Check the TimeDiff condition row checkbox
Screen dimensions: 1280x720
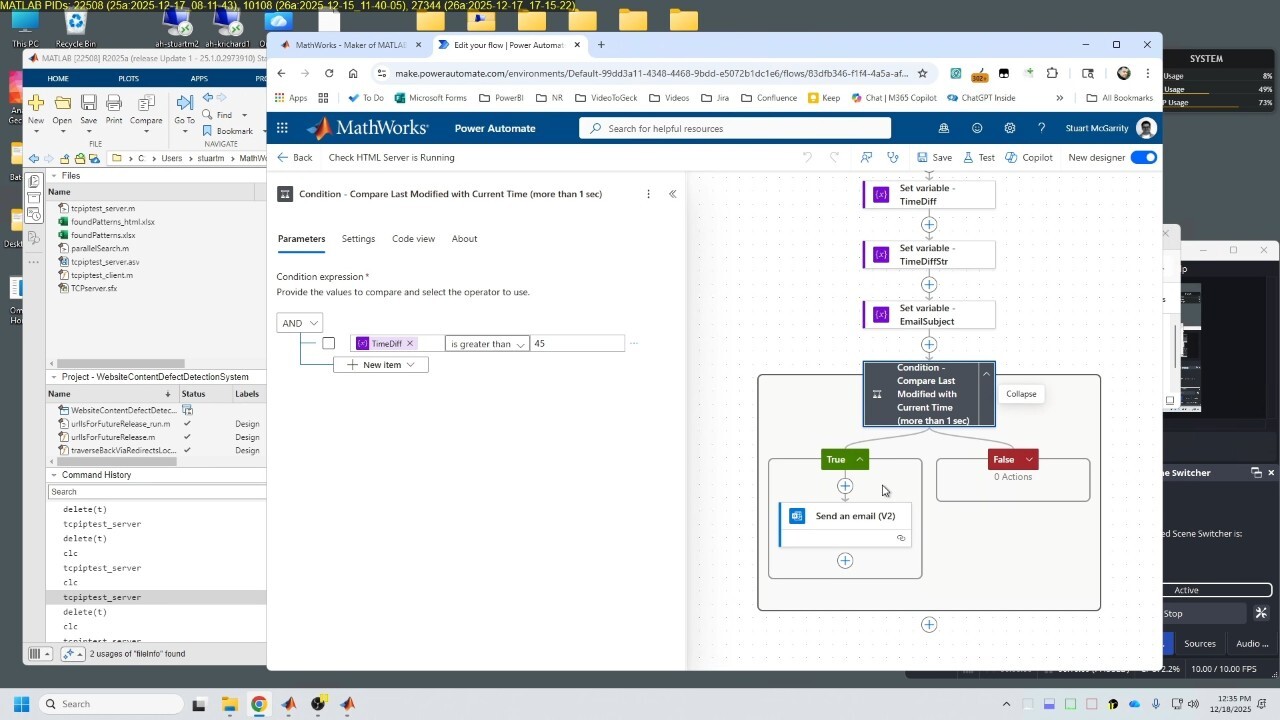coord(328,343)
